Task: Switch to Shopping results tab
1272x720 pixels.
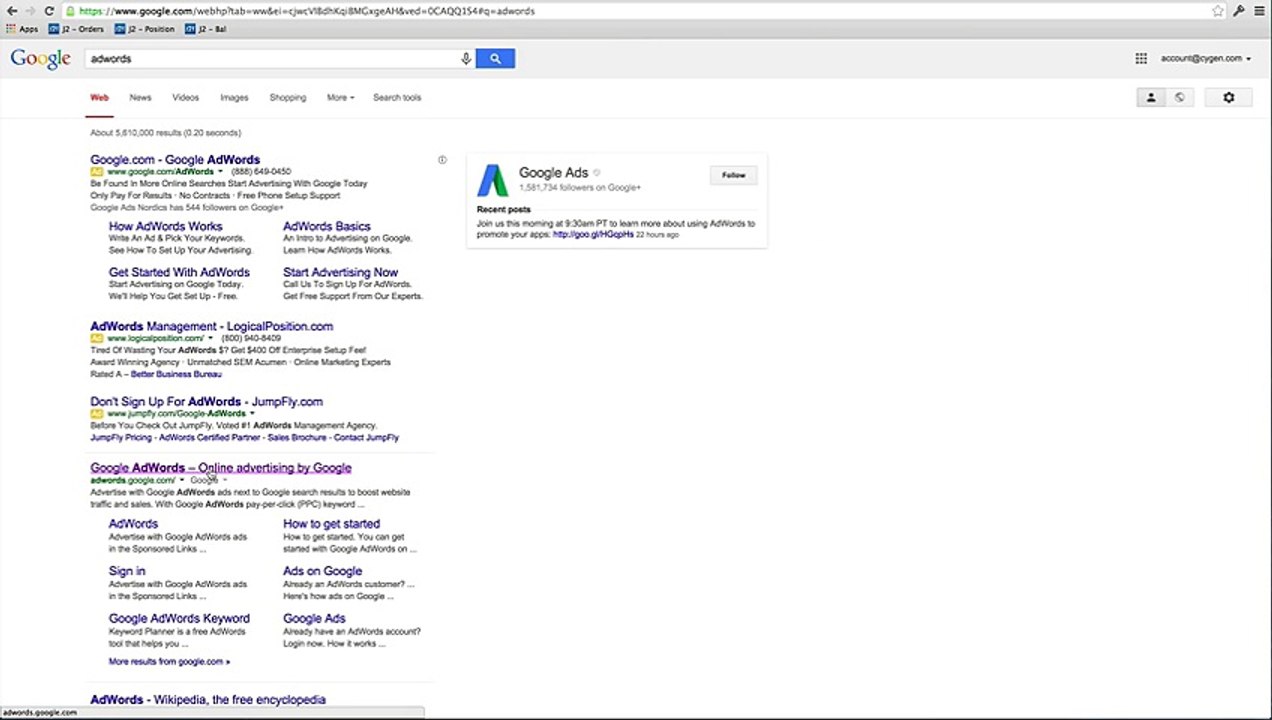Action: pyautogui.click(x=288, y=98)
